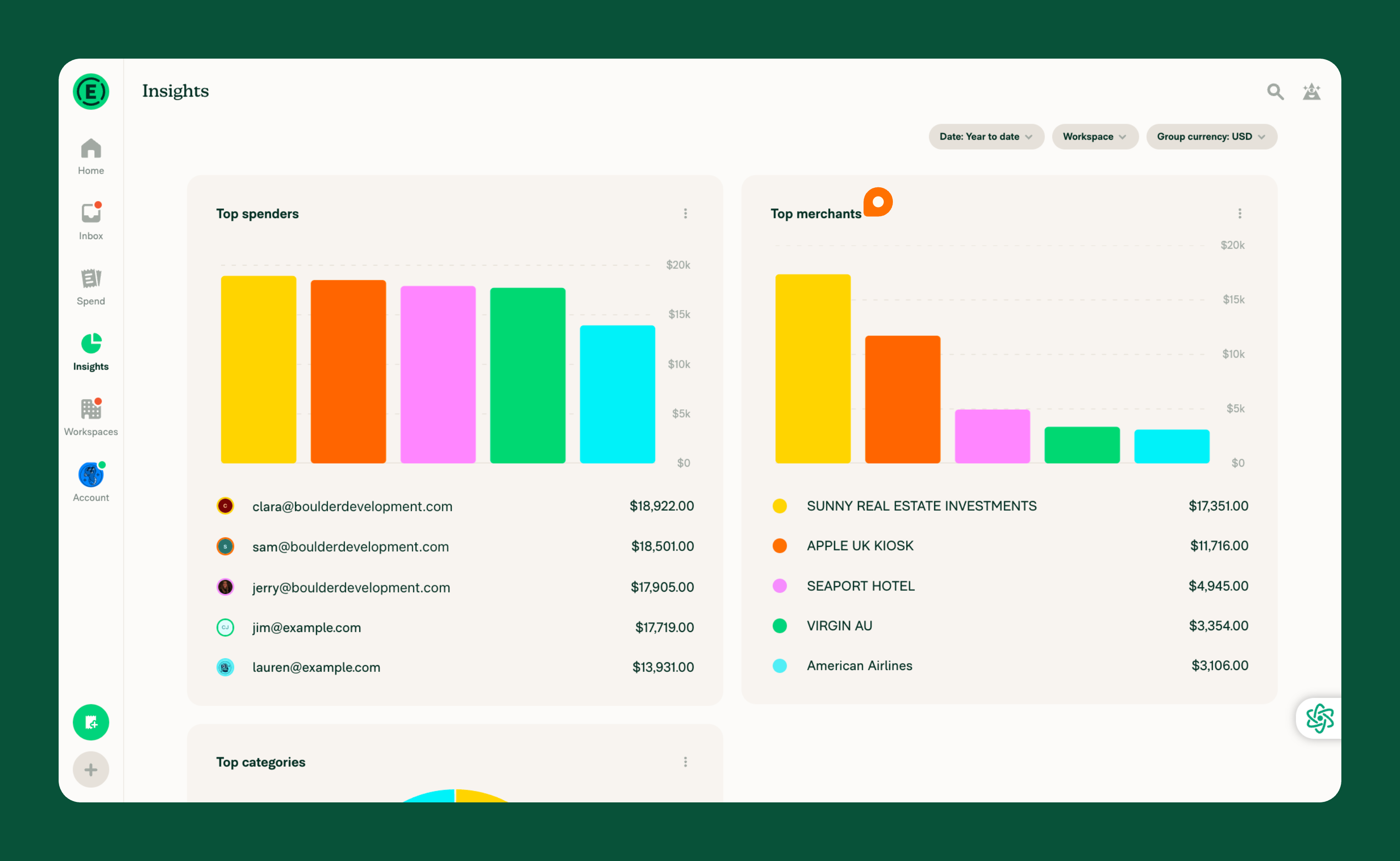
Task: Select jerry@boulderdevelopment.com row
Action: 455,587
